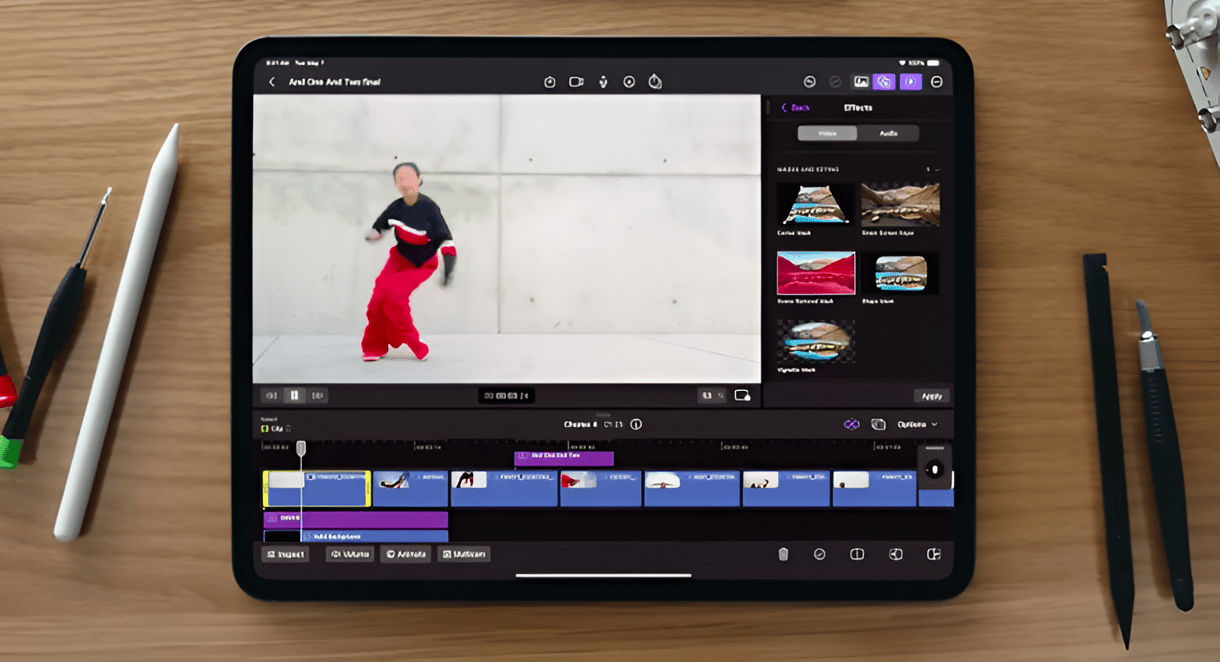The height and width of the screenshot is (662, 1220).
Task: Open the viewer zoom level dropdown
Action: click(710, 396)
